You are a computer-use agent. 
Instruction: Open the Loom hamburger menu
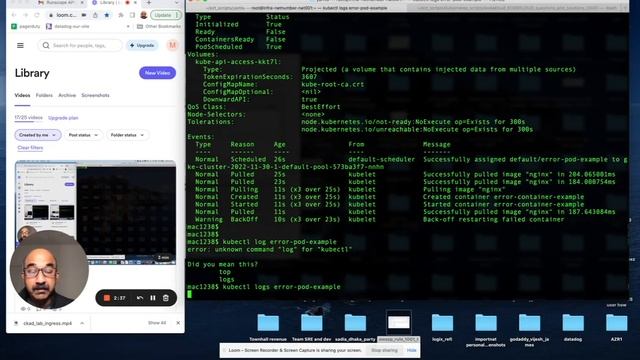tap(20, 45)
